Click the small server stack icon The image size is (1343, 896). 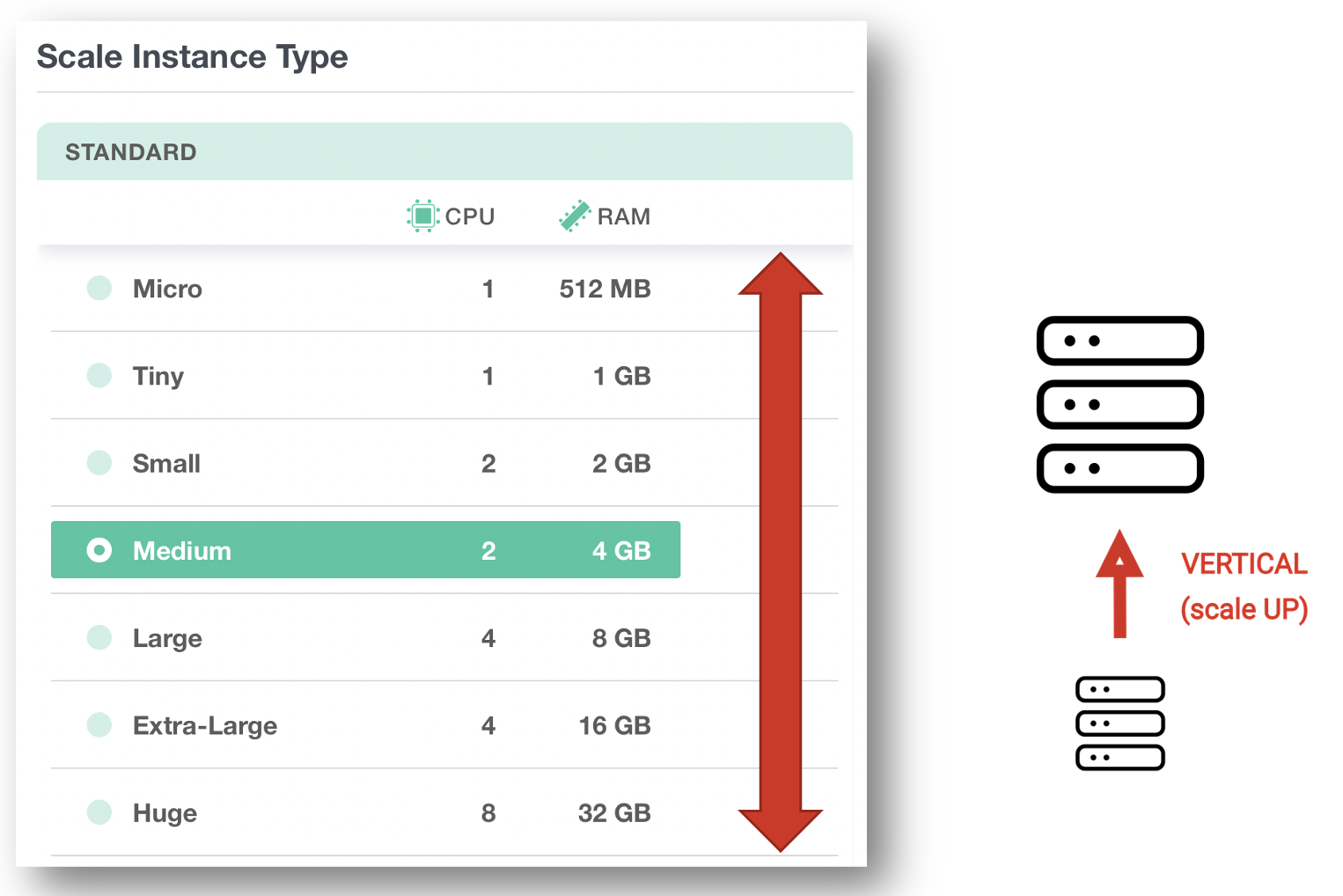click(1119, 723)
